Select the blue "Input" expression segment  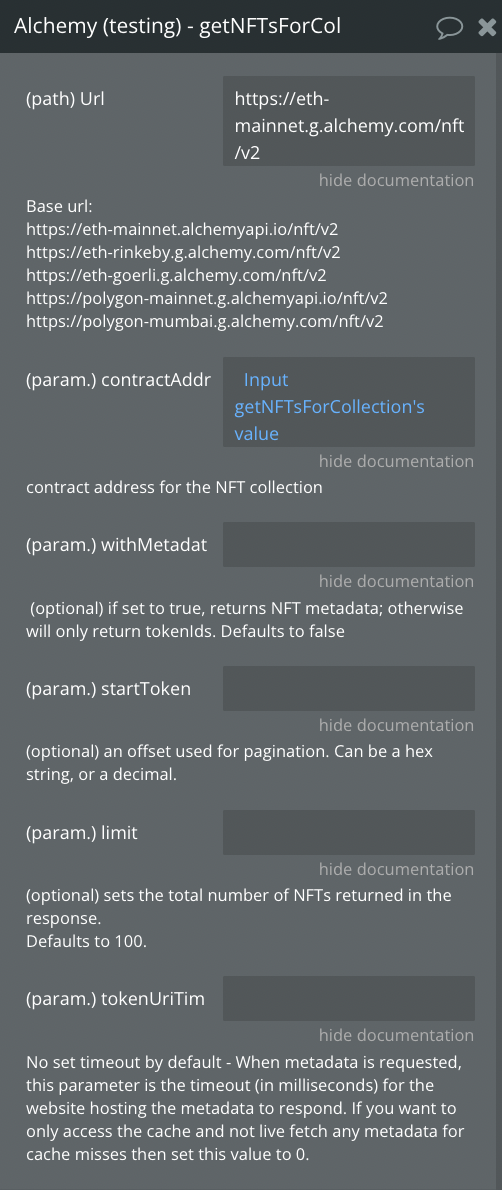pos(266,379)
